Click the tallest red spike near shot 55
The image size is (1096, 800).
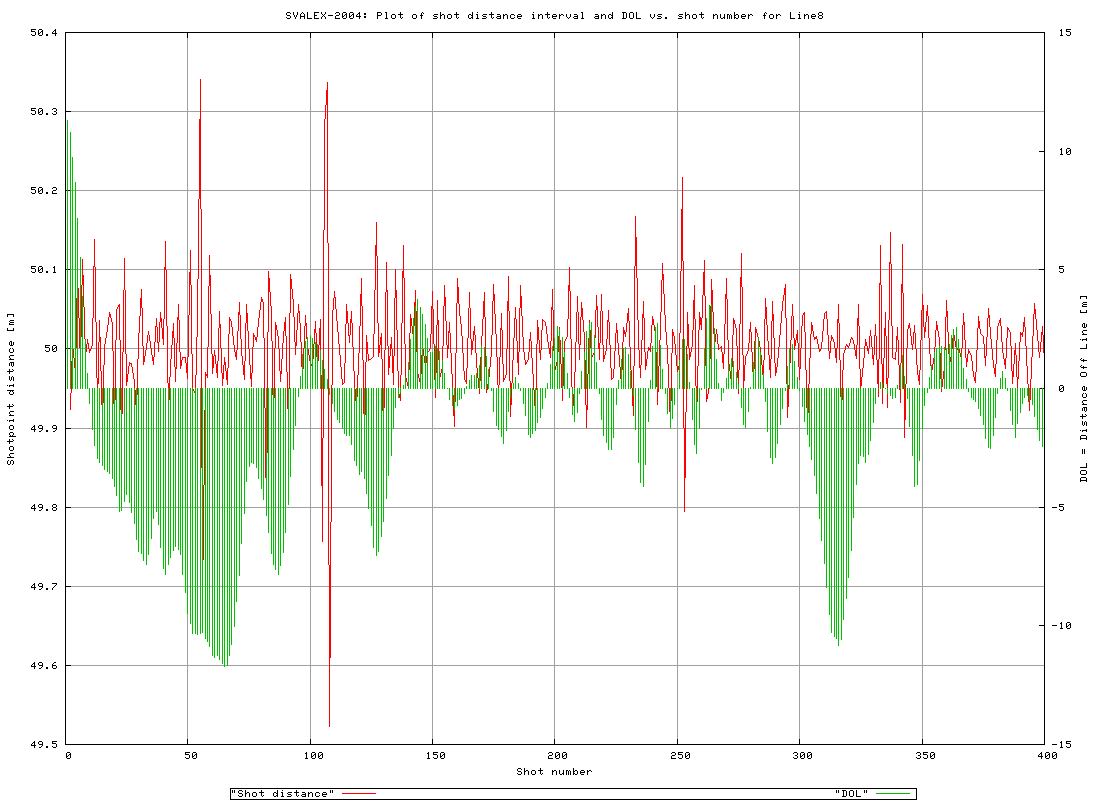[x=202, y=80]
